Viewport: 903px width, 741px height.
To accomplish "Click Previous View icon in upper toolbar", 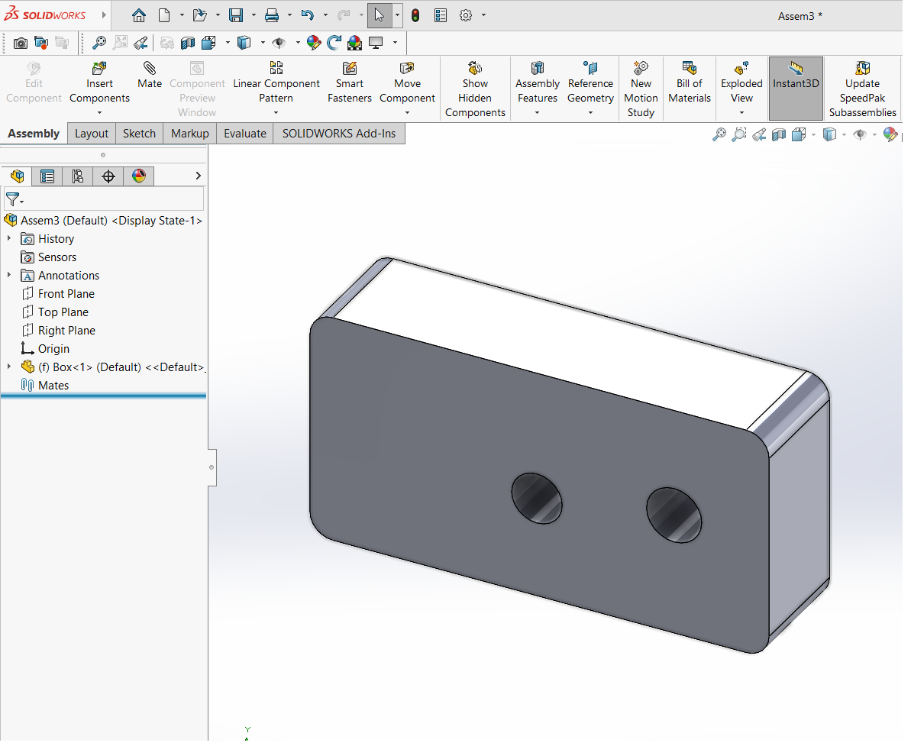I will click(x=141, y=43).
